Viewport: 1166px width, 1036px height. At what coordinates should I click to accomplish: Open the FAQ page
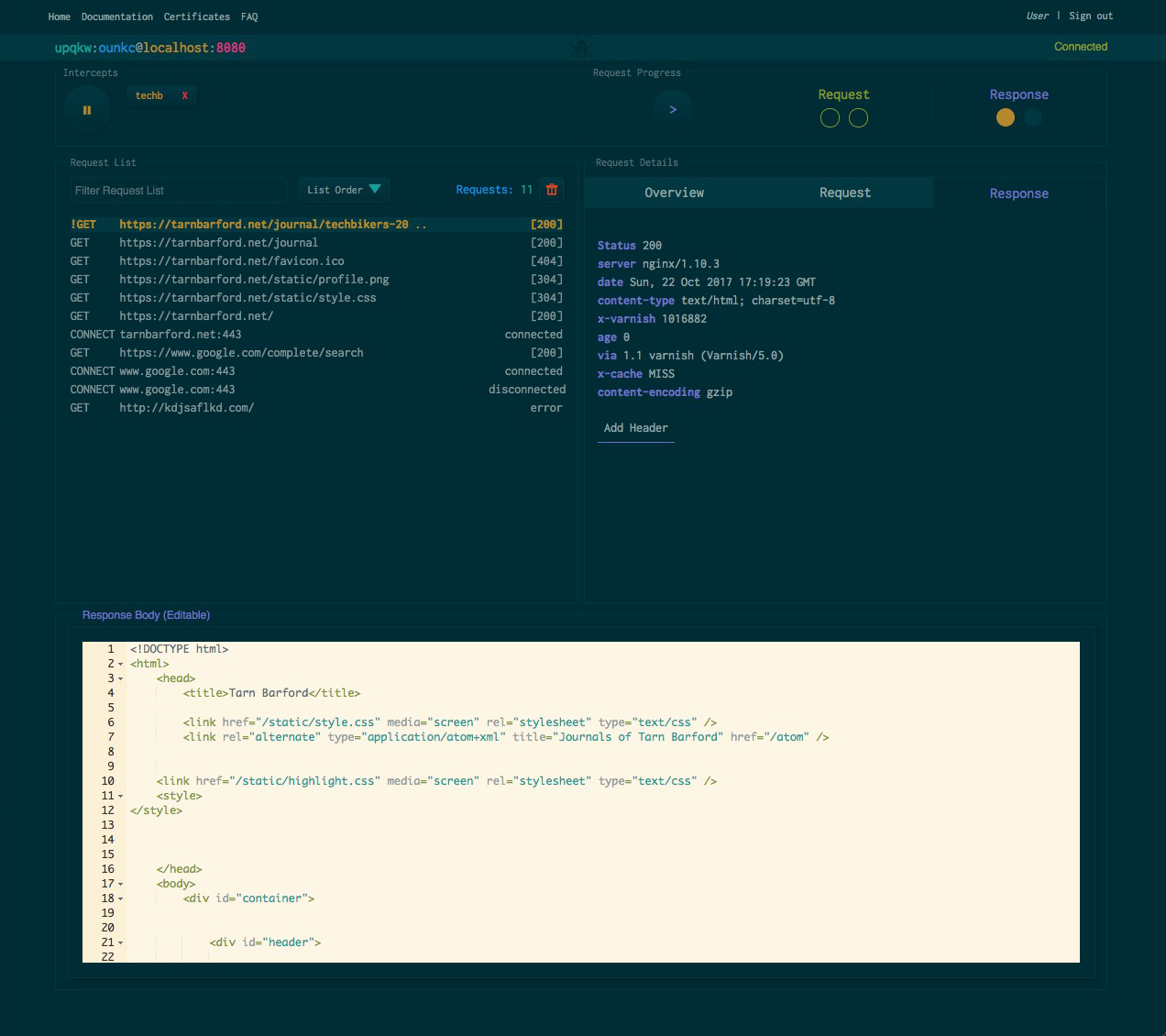point(249,17)
